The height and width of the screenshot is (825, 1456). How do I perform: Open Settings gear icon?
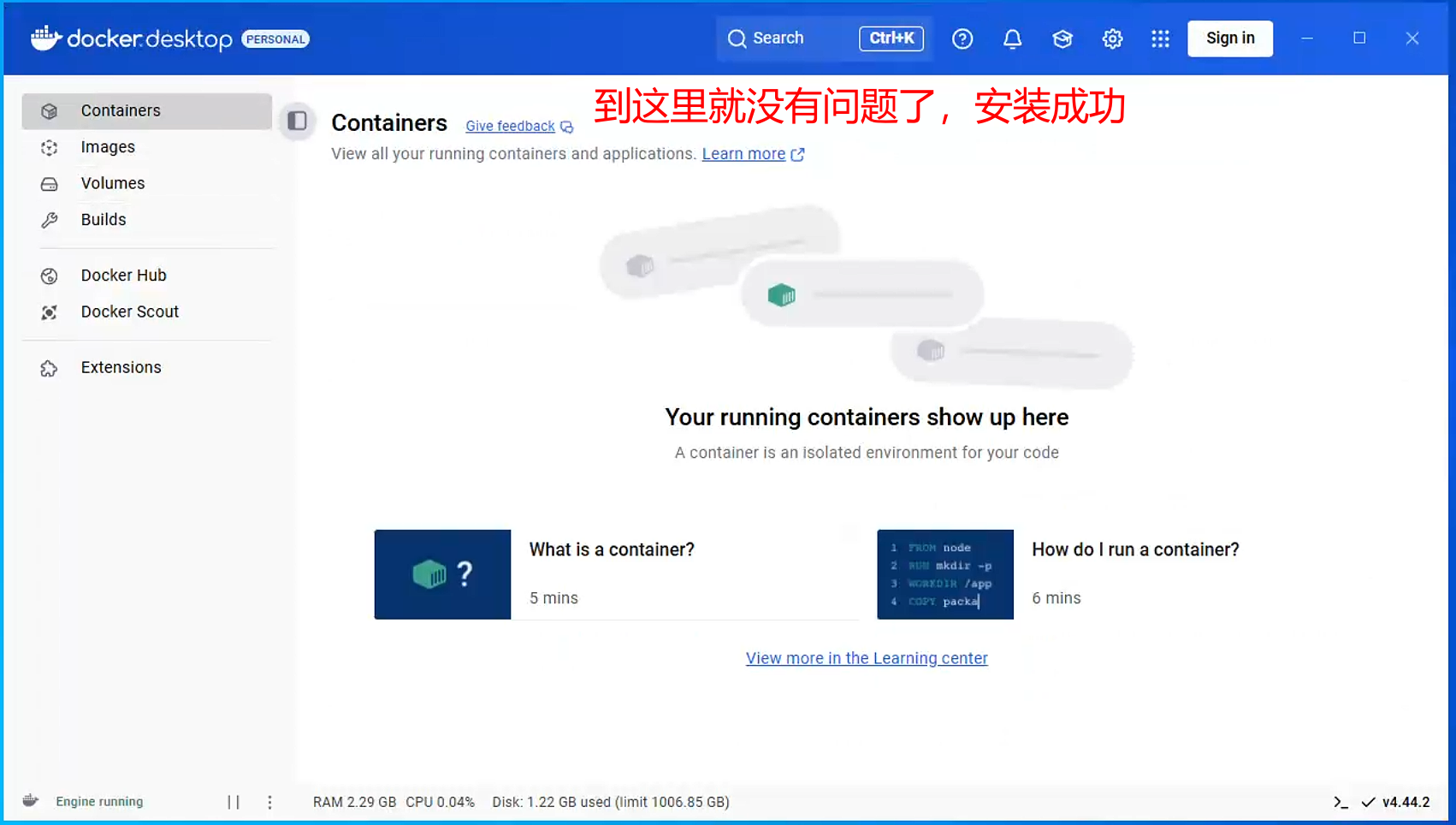click(x=1112, y=39)
